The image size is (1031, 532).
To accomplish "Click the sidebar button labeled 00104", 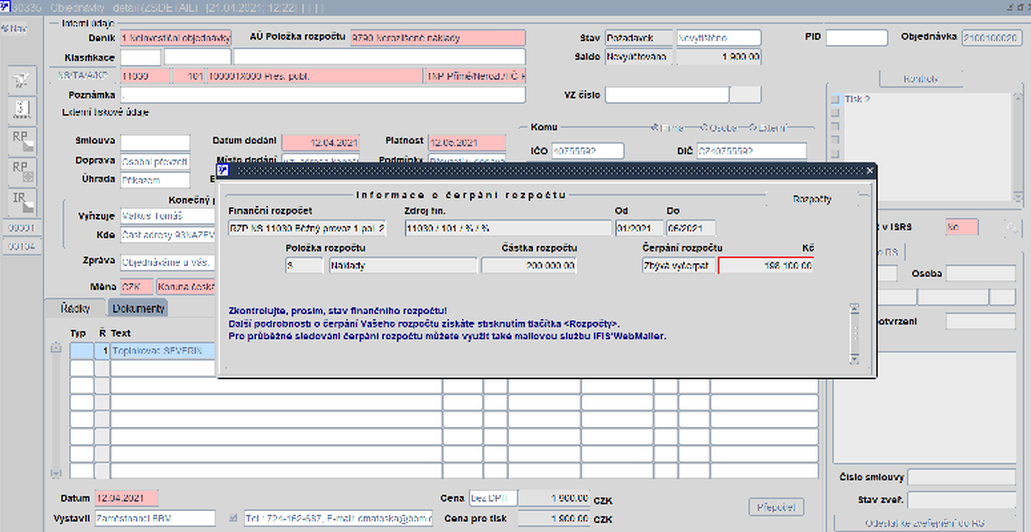I will [x=22, y=246].
